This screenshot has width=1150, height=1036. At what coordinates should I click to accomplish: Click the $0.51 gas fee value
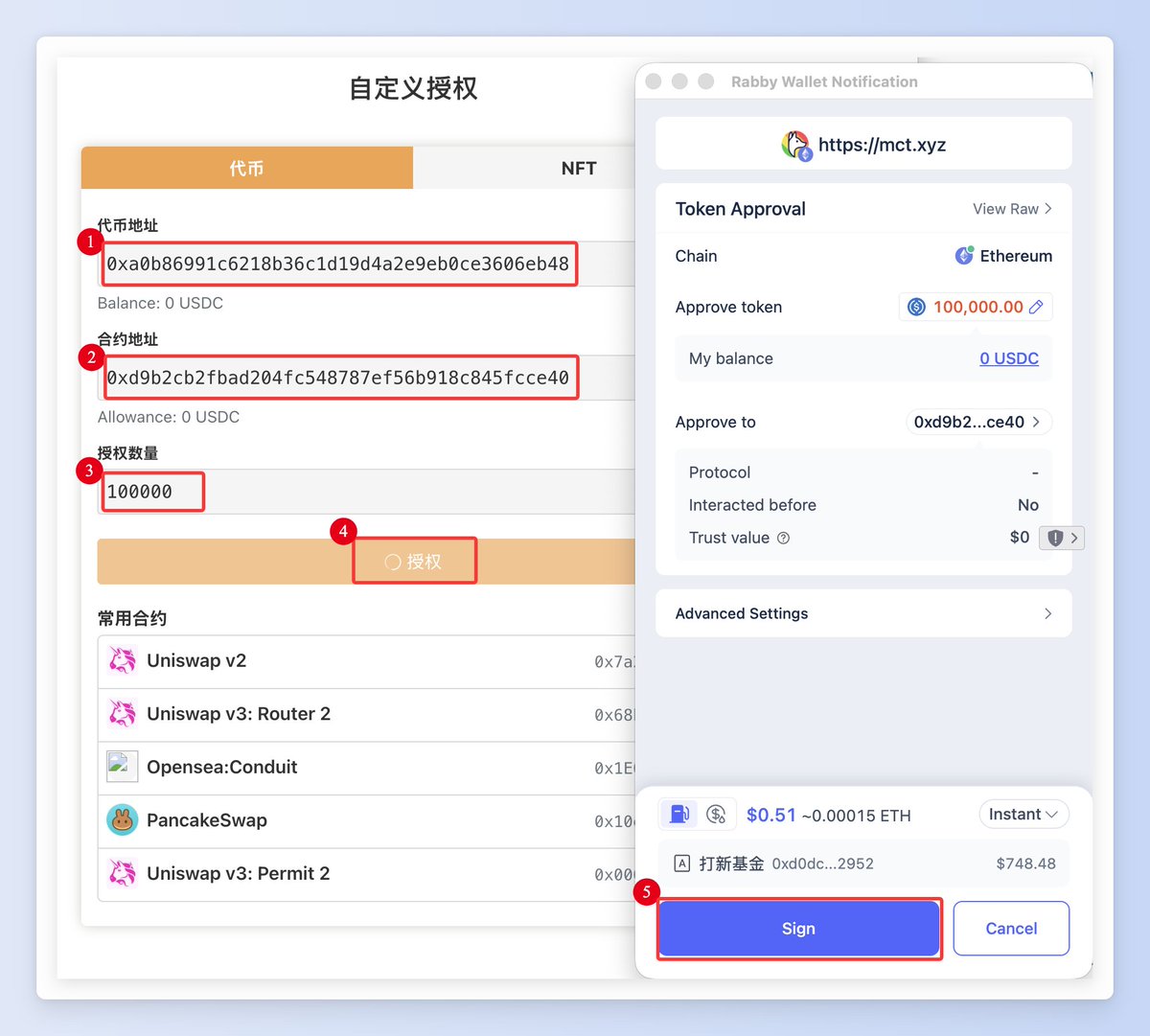pos(771,815)
